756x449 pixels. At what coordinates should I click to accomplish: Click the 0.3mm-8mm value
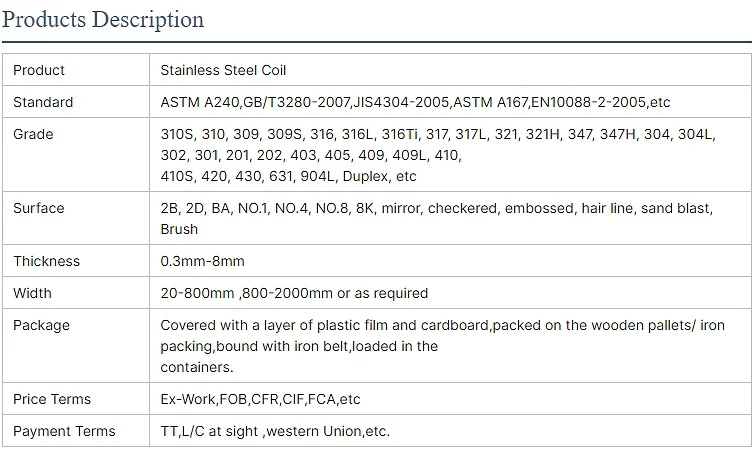(202, 261)
